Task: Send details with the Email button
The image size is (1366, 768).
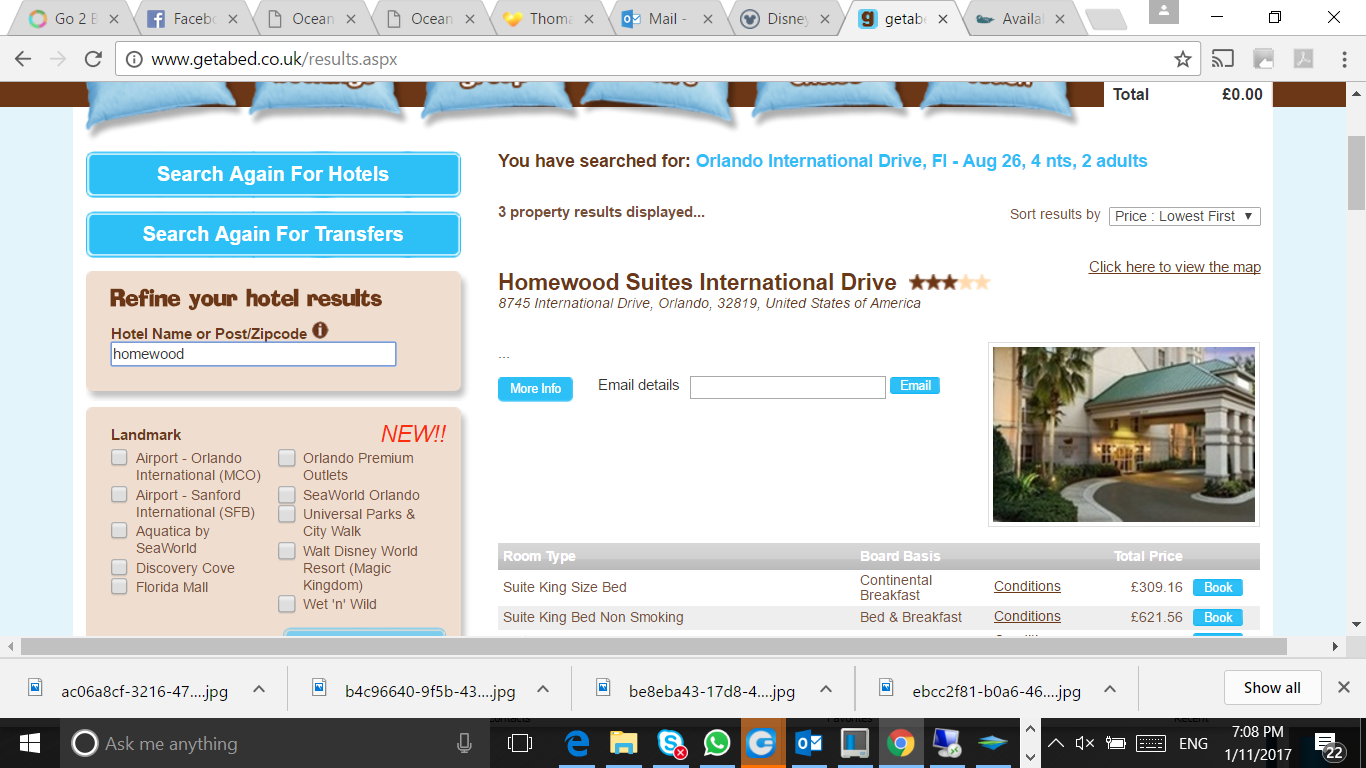Action: click(x=915, y=385)
